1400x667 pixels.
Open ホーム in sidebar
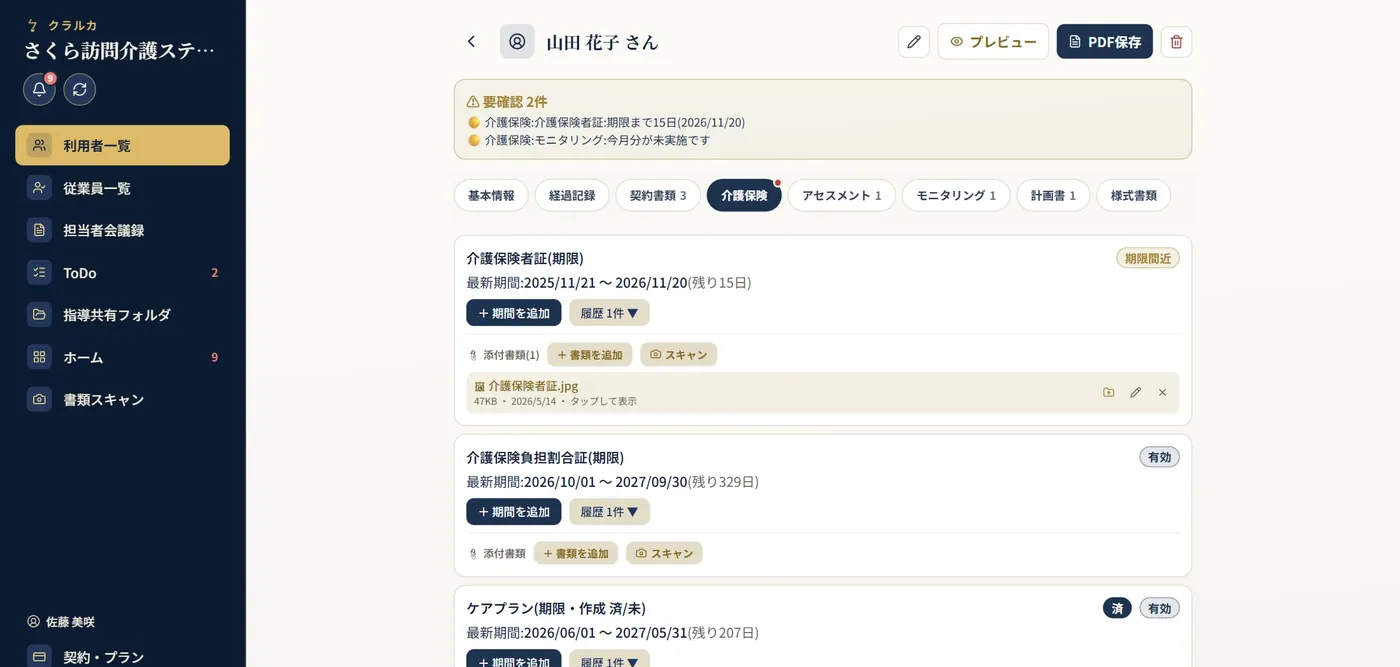122,357
